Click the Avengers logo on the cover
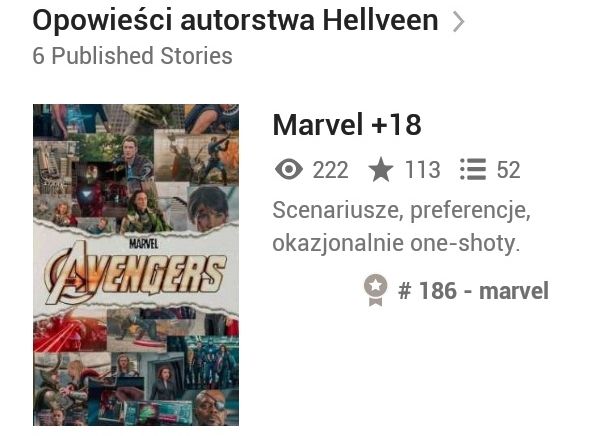Viewport: 606px width, 436px height. point(134,275)
